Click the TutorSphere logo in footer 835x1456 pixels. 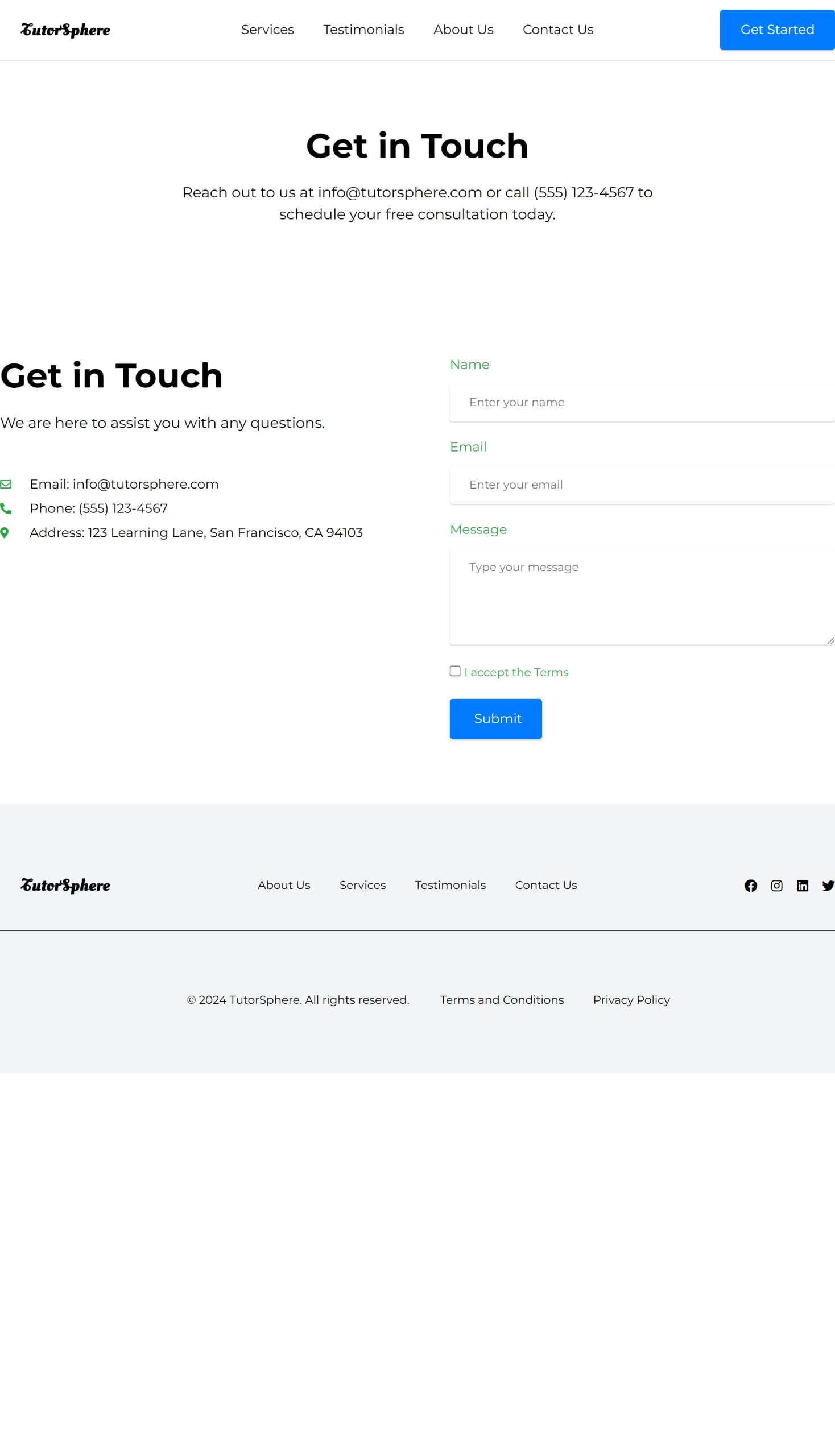click(x=65, y=886)
